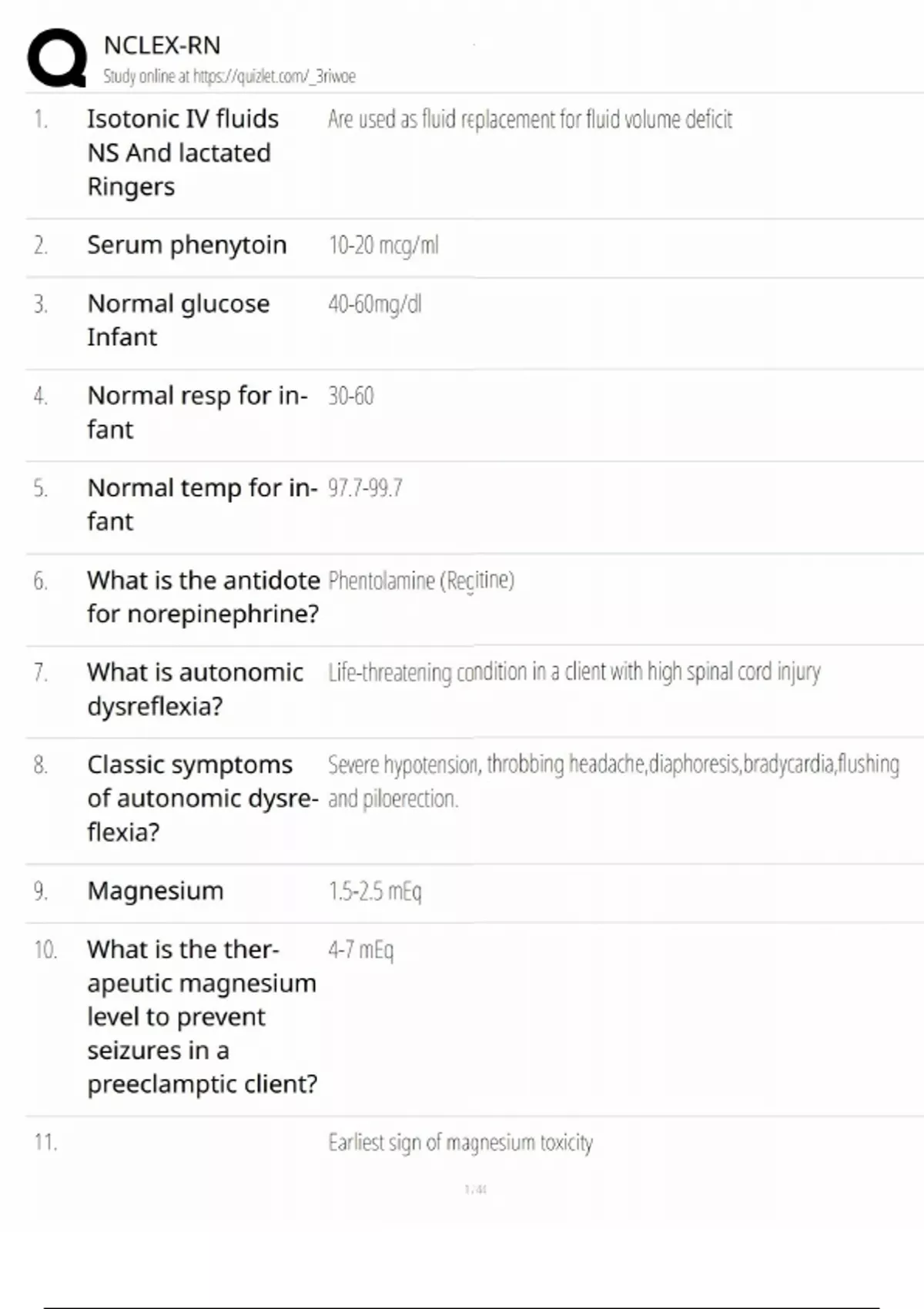
Task: Click the Quizlet Q logo
Action: (x=56, y=58)
